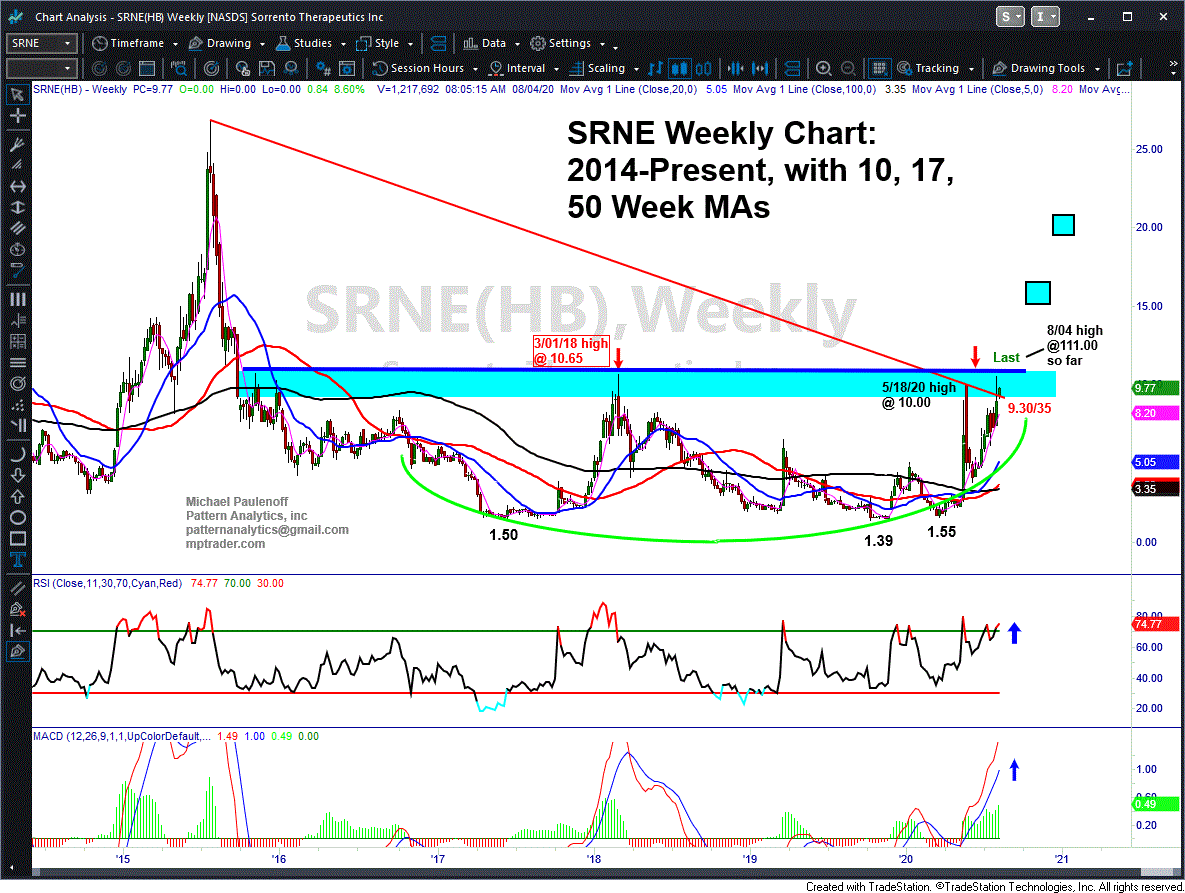
Task: Toggle compress bar spacing
Action: (735, 69)
